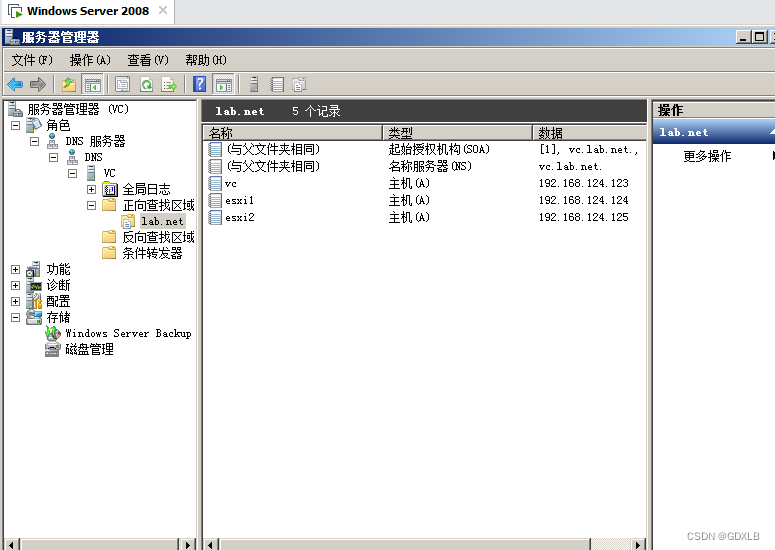Select 全局日志 tree item
The height and width of the screenshot is (550, 775).
(146, 189)
